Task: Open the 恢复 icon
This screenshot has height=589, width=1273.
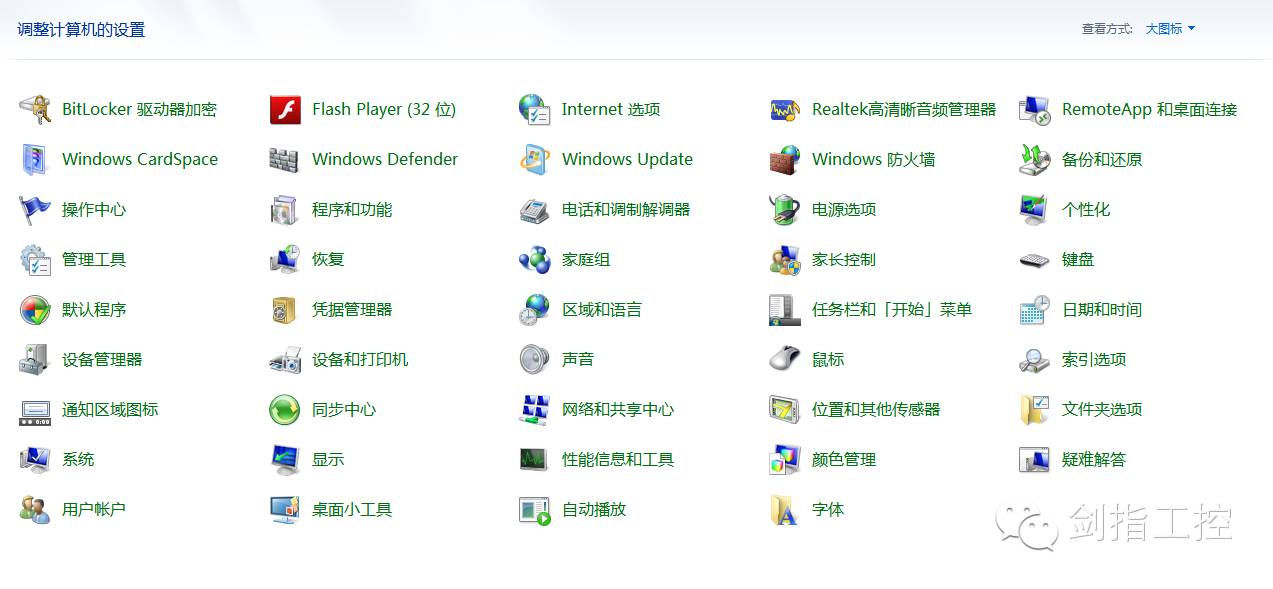Action: click(x=285, y=259)
